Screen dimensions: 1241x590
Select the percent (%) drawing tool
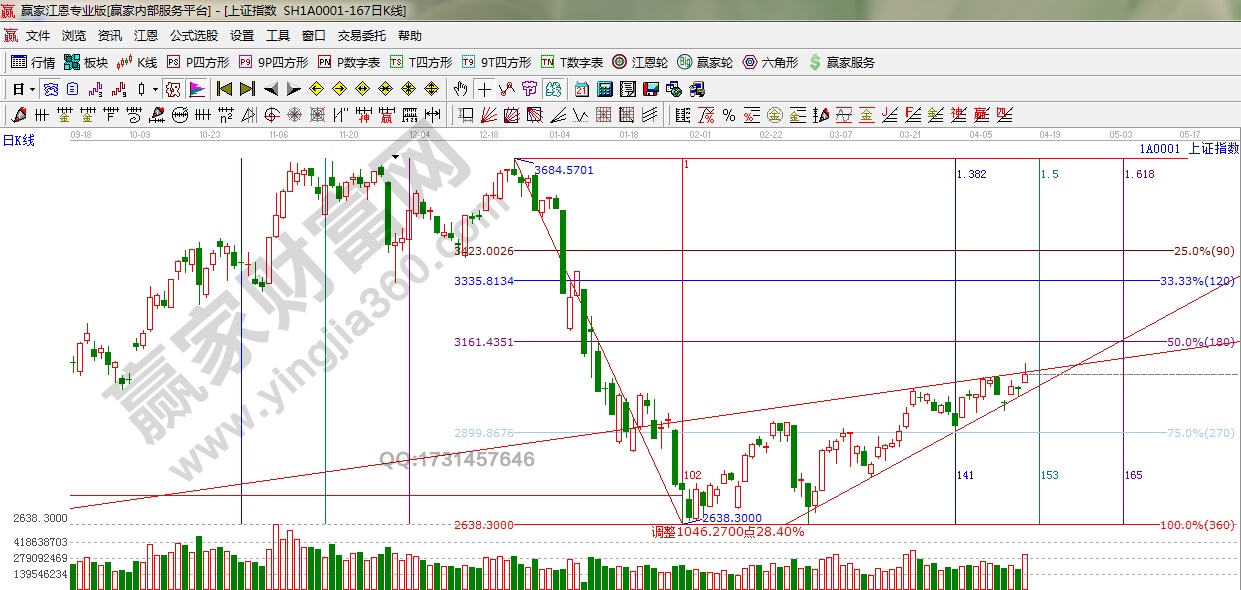pyautogui.click(x=728, y=115)
